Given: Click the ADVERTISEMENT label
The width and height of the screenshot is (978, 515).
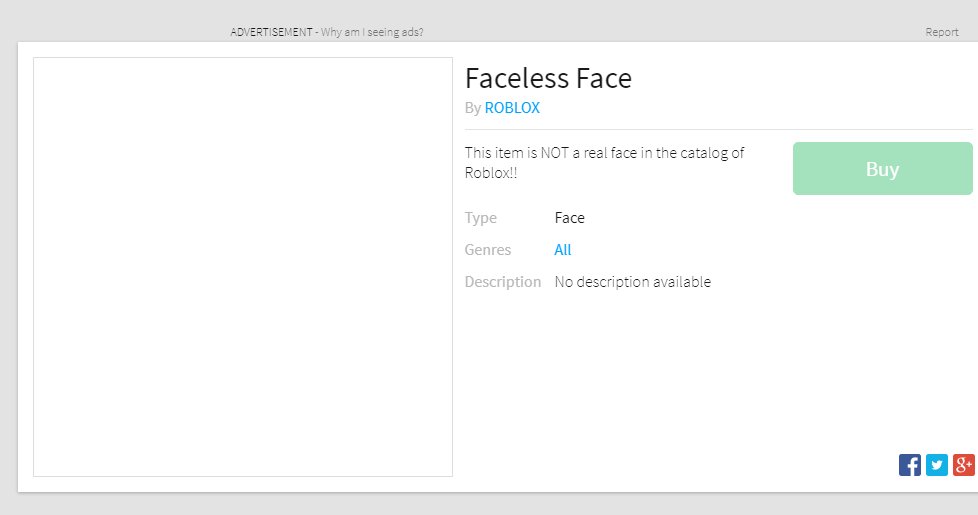Looking at the screenshot, I should tap(271, 32).
